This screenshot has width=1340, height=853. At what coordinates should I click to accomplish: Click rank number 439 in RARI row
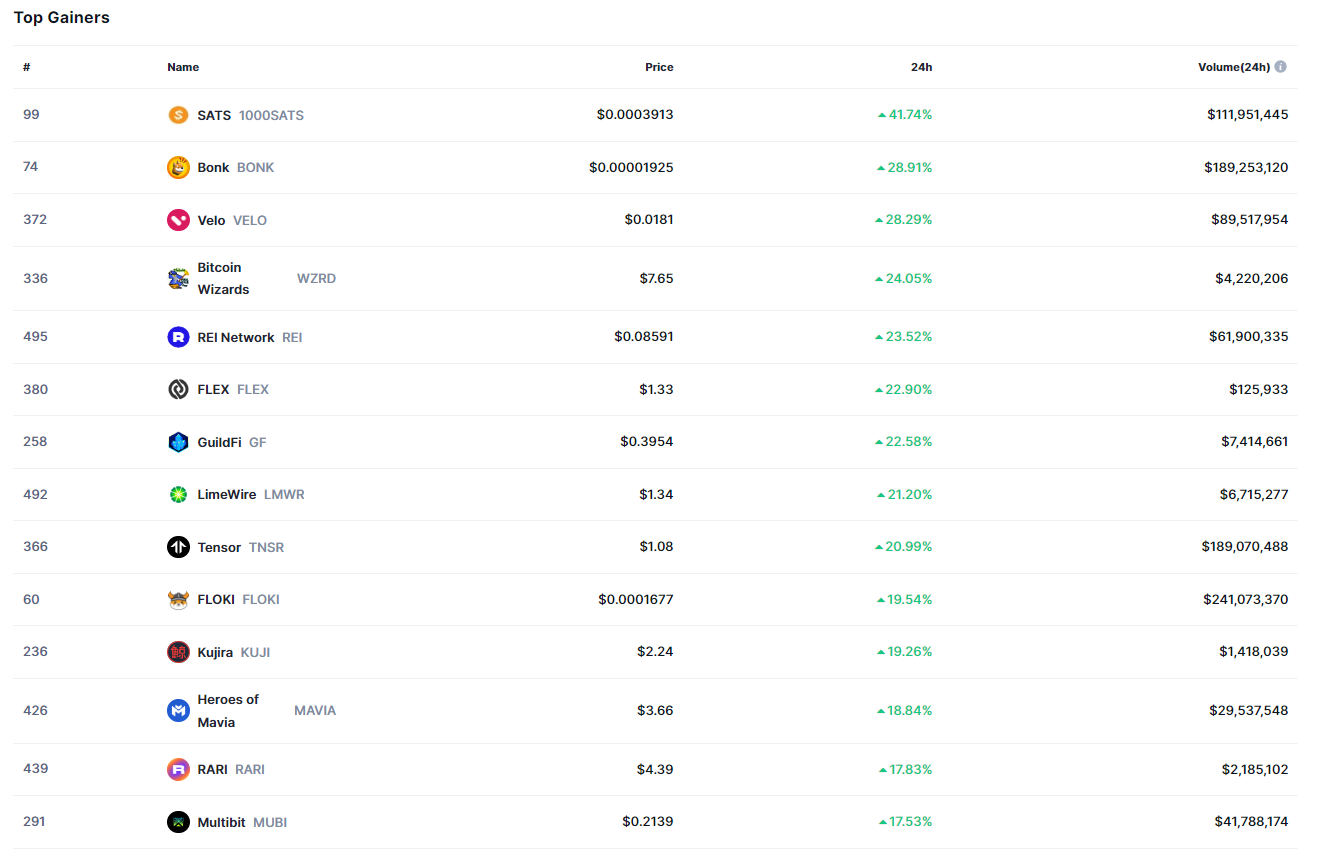pos(35,768)
